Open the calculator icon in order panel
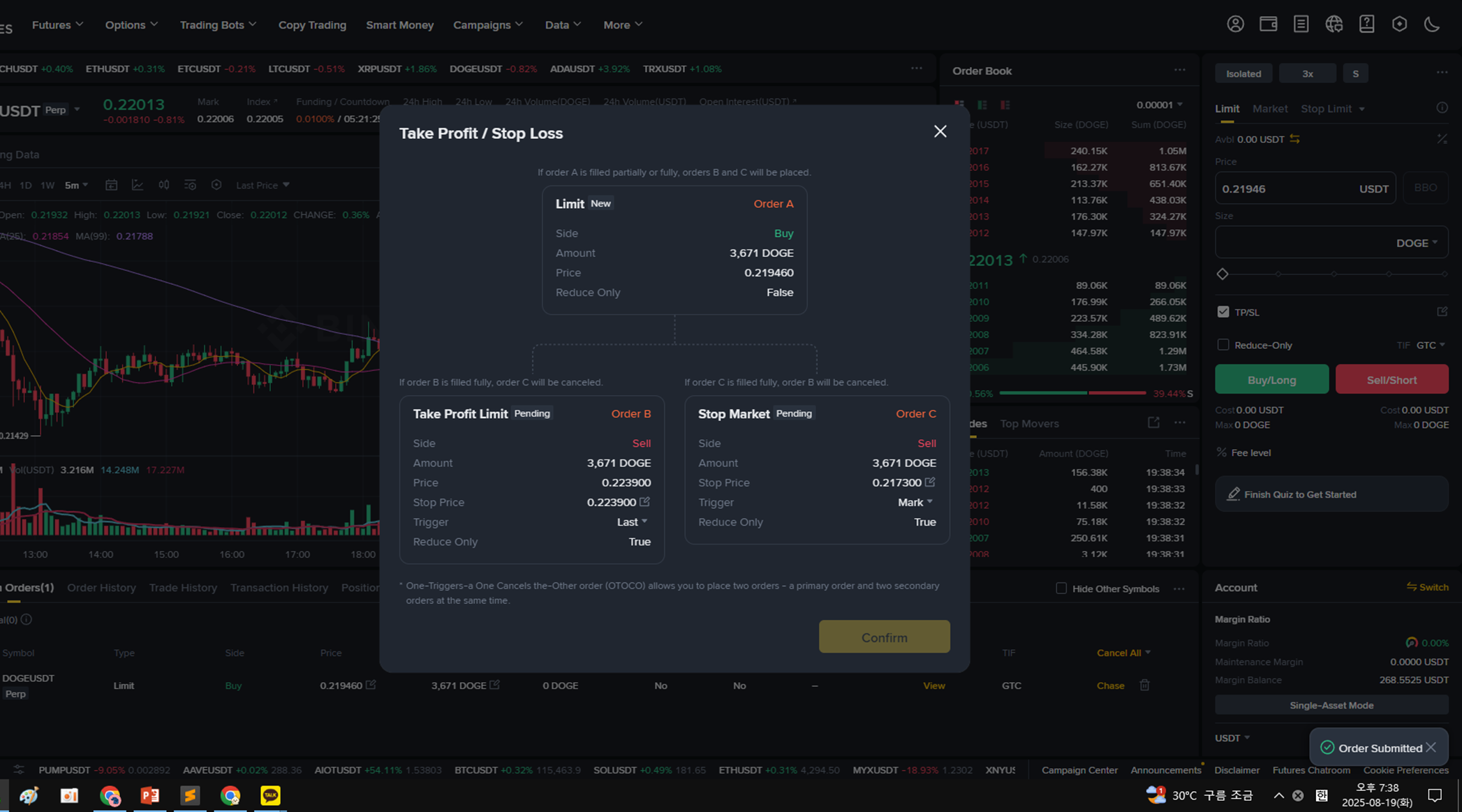This screenshot has height=812, width=1462. click(1442, 139)
